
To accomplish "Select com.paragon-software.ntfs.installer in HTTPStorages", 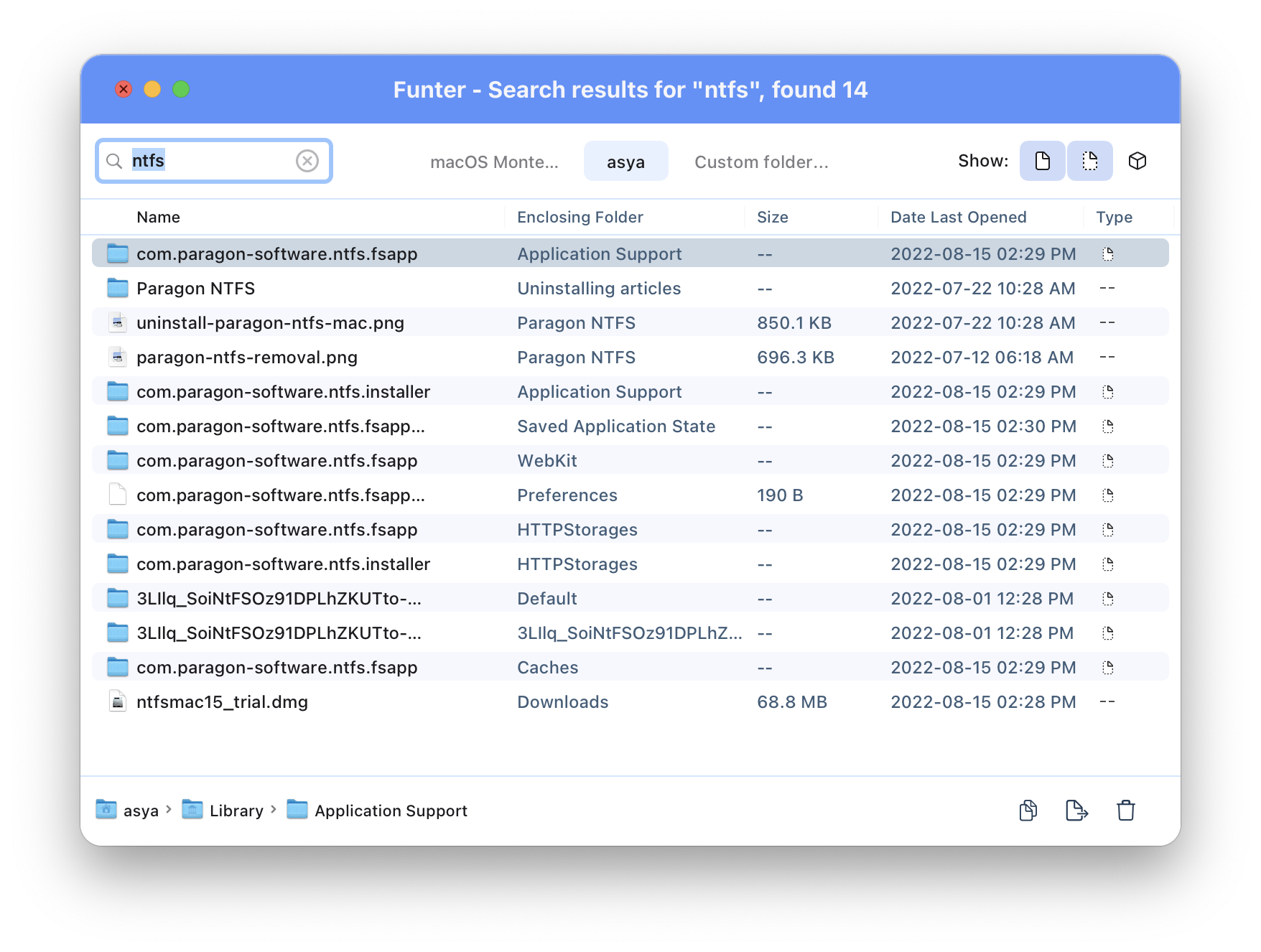I will [284, 564].
